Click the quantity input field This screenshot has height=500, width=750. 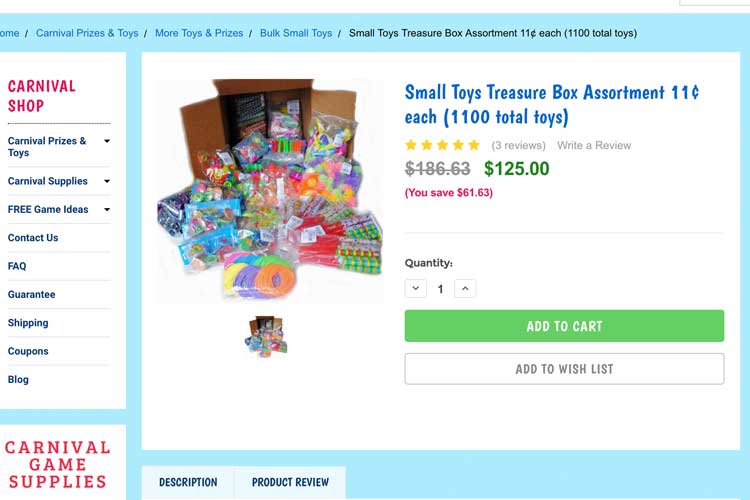click(440, 289)
